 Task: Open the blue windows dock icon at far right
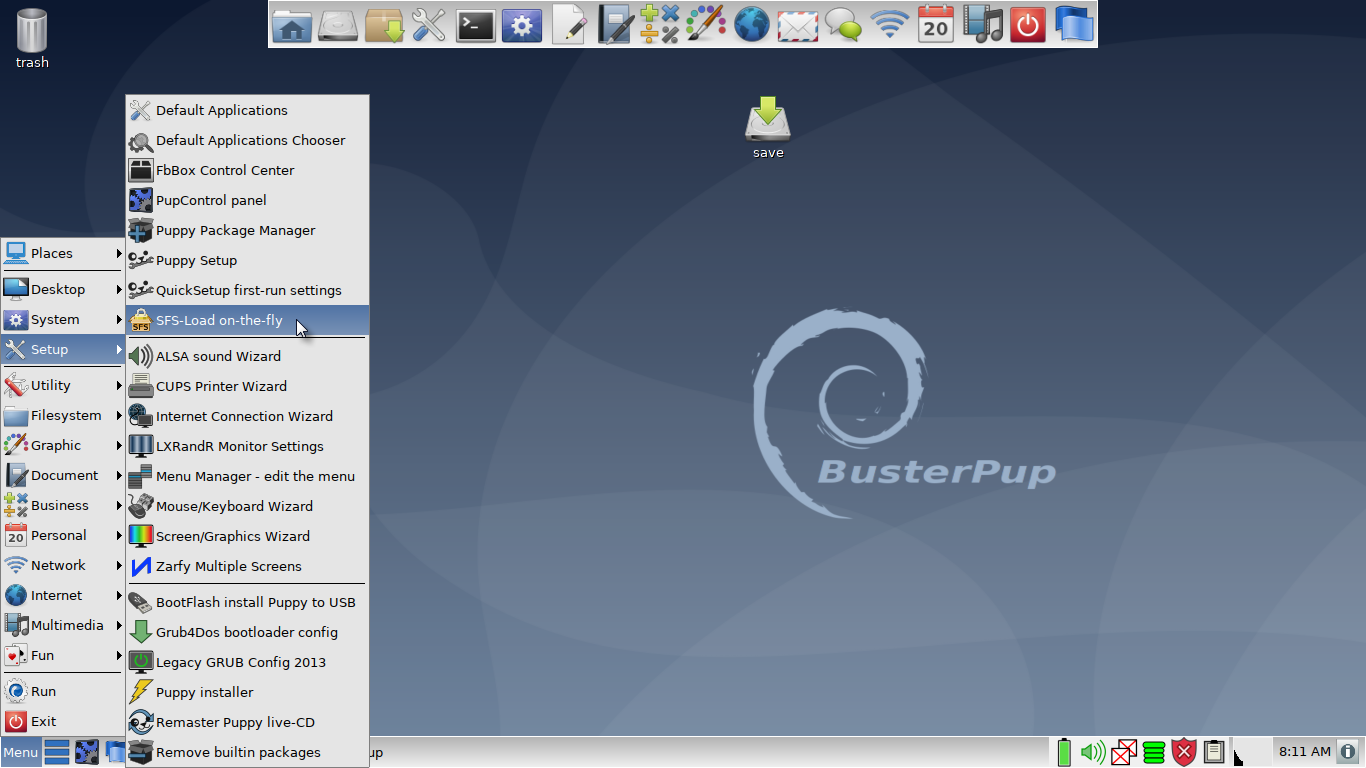pos(1074,24)
